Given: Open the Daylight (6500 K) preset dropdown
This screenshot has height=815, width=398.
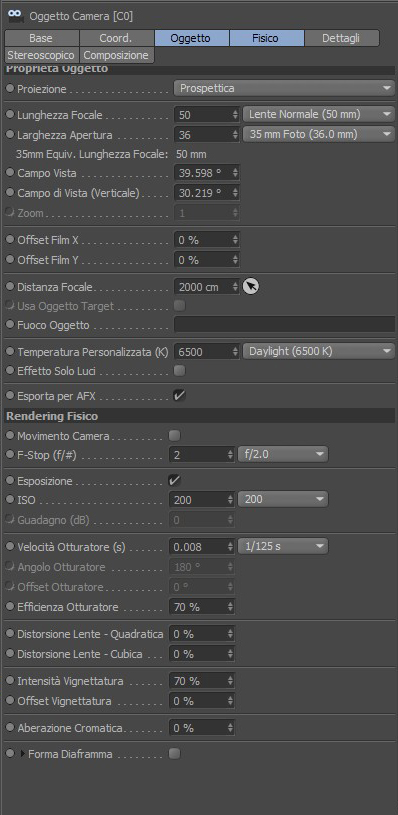Looking at the screenshot, I should click(x=319, y=351).
